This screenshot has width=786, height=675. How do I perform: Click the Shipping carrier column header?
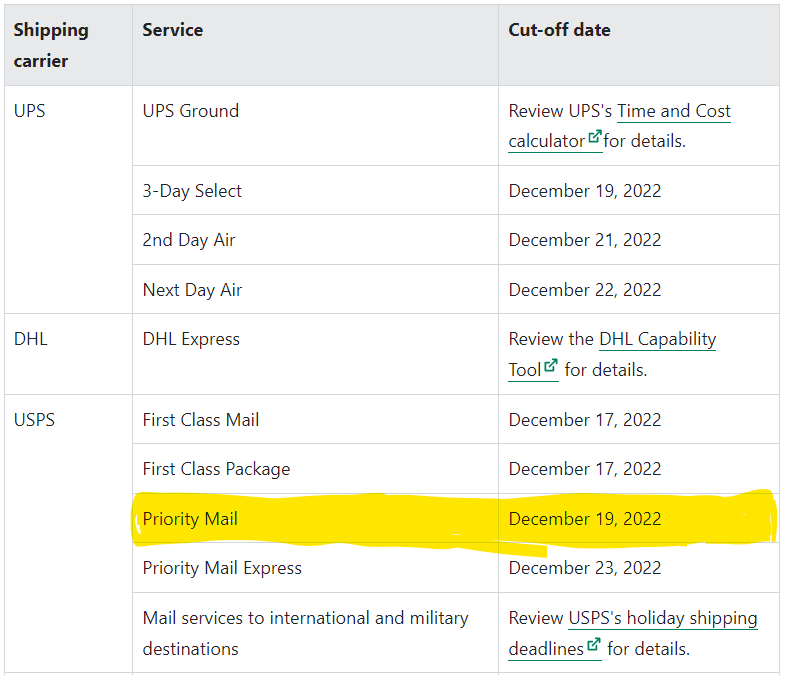68,45
